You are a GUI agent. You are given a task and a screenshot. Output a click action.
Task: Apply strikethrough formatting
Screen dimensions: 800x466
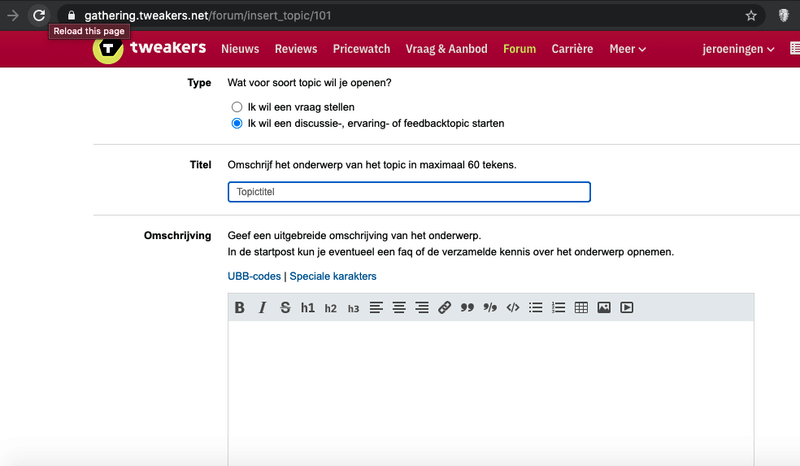[285, 307]
